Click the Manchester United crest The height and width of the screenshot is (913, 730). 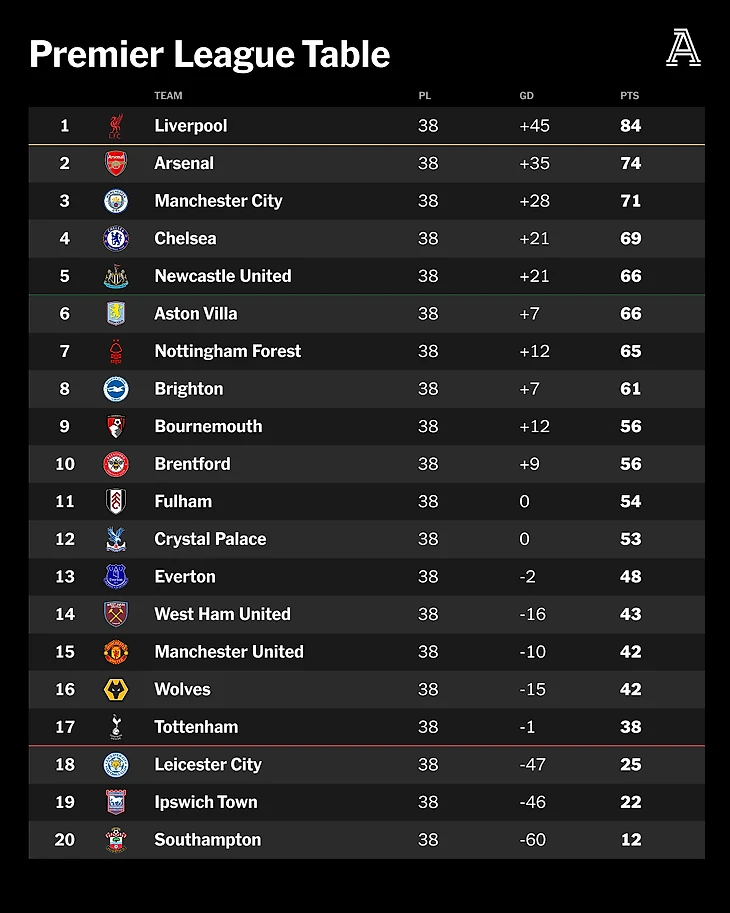(116, 652)
